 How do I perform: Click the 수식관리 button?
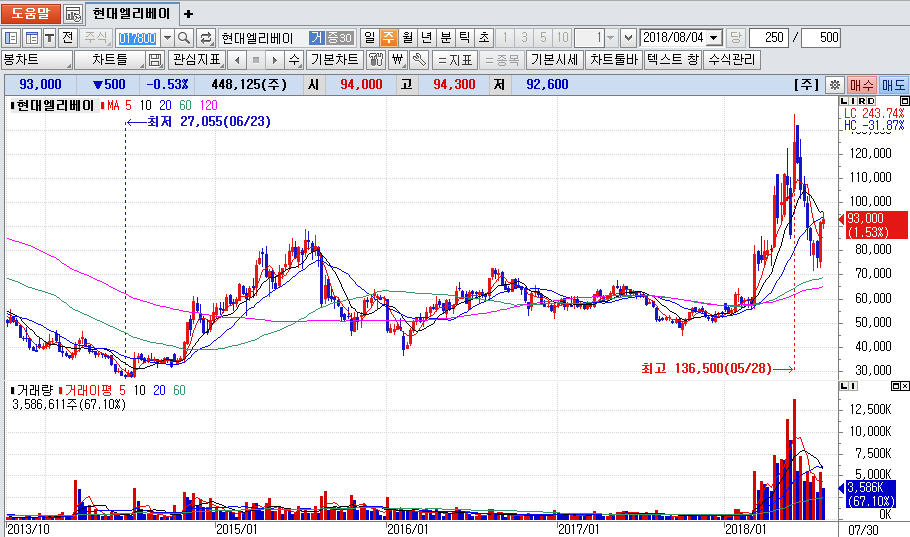[x=731, y=60]
